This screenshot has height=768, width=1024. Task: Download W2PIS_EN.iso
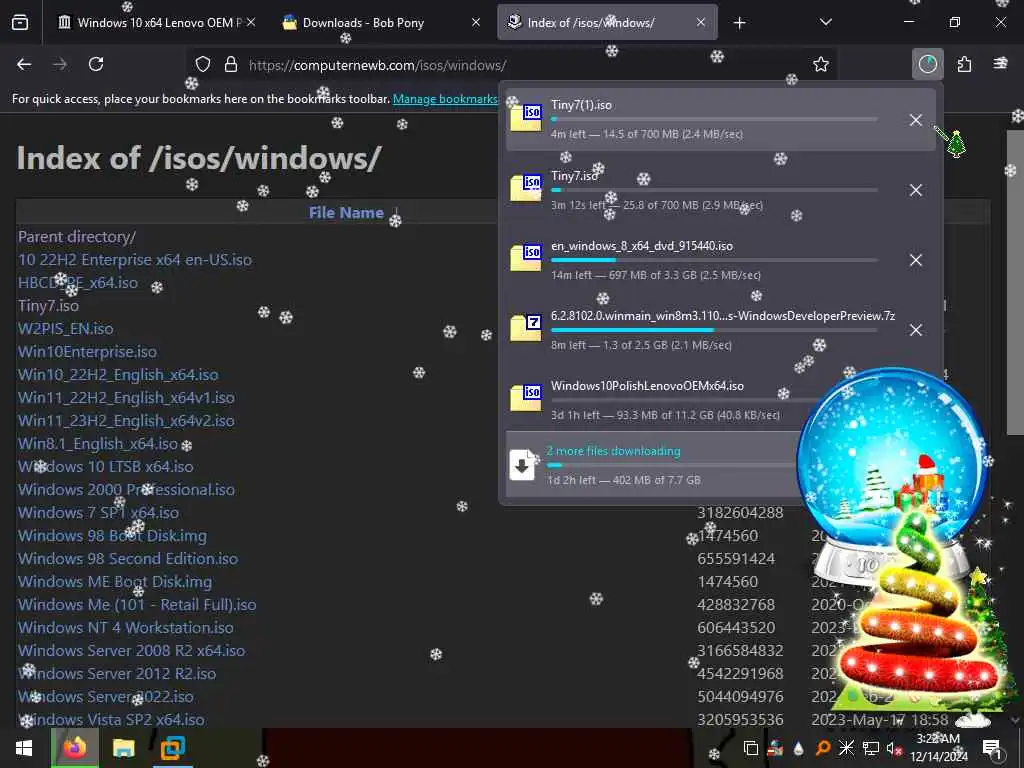65,328
